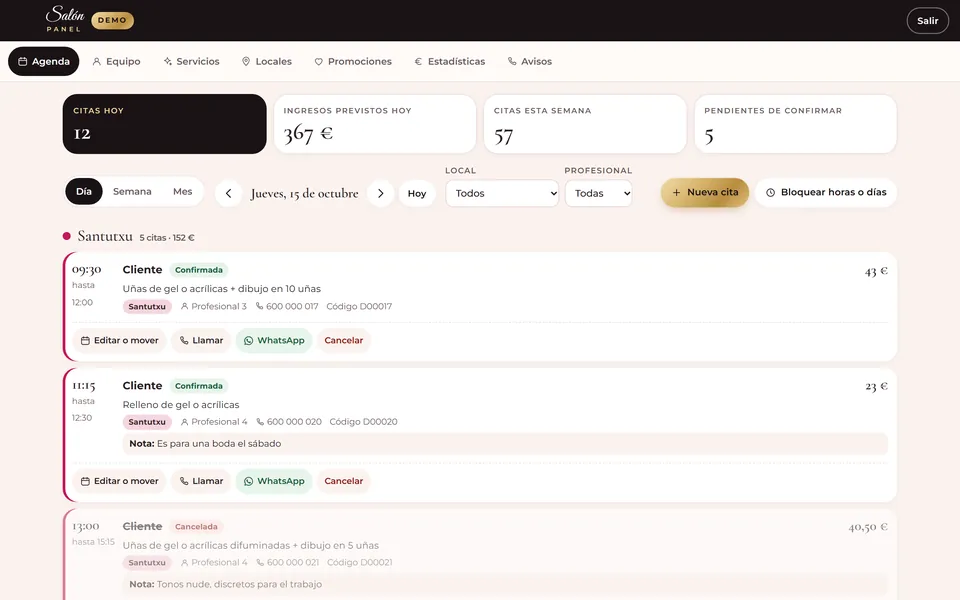This screenshot has height=600, width=960.
Task: Open the Pendientes de confirmar card
Action: point(795,124)
